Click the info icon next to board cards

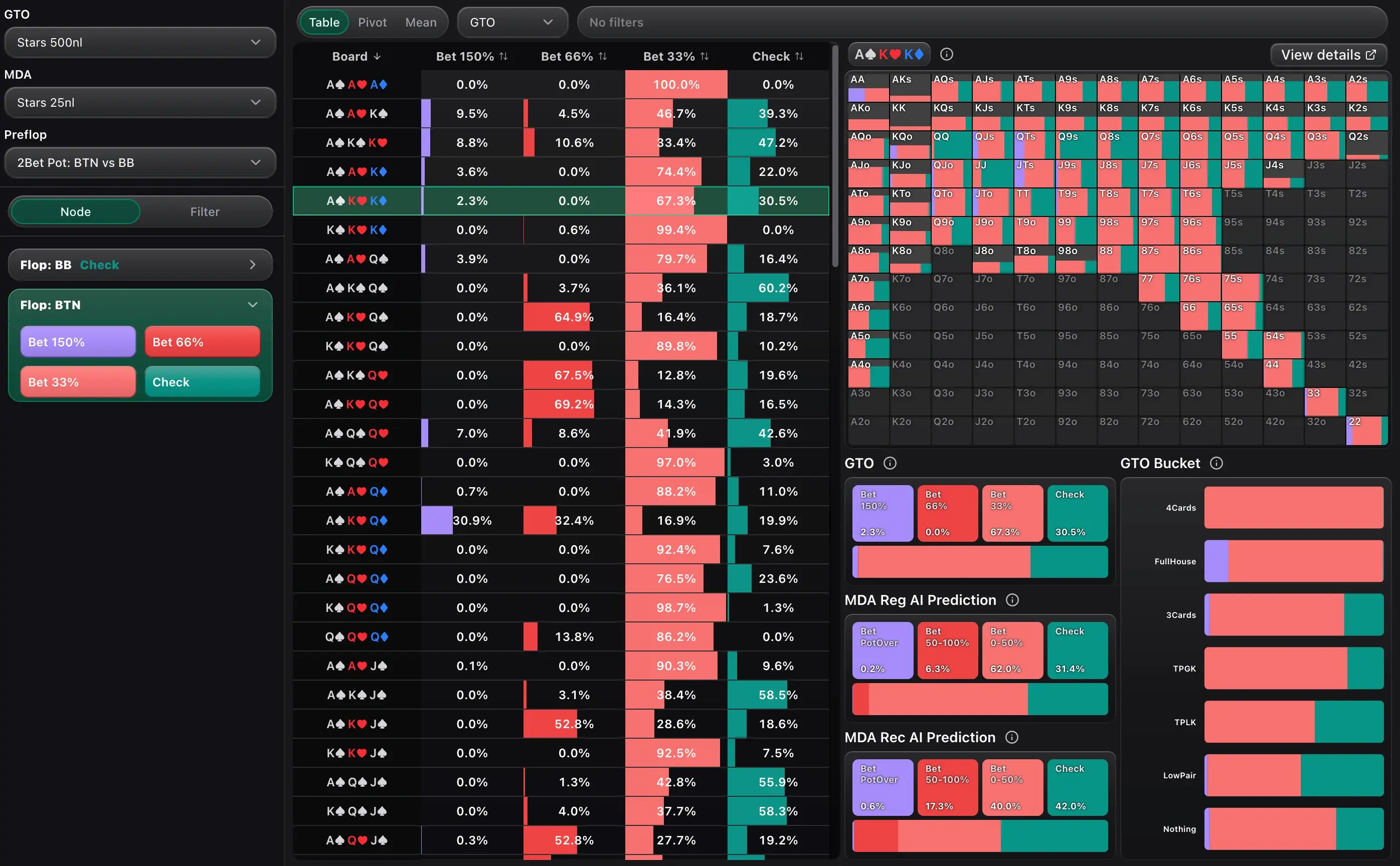pyautogui.click(x=947, y=55)
